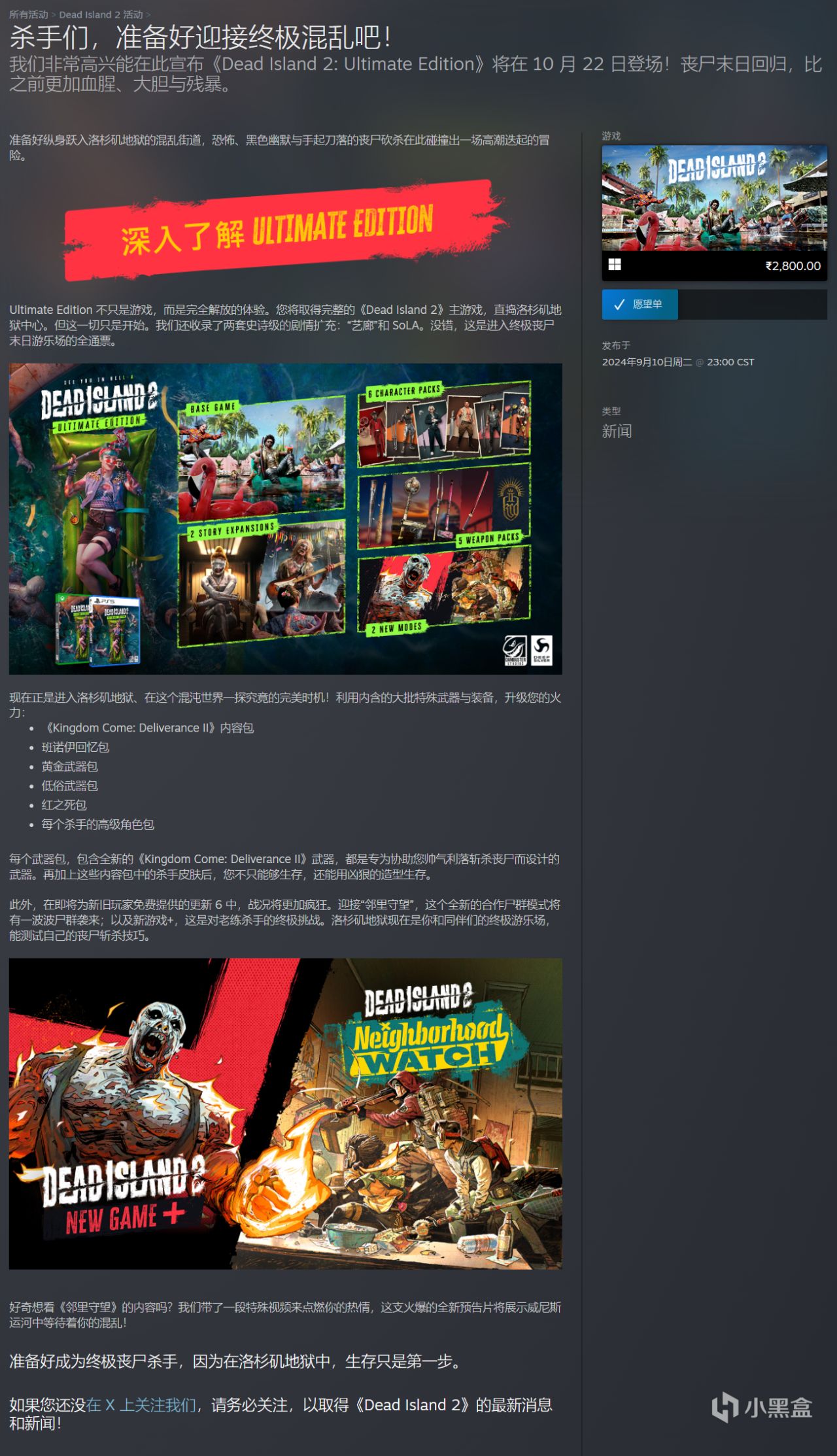The height and width of the screenshot is (1456, 837).
Task: Click the ₹2,800.00 price label
Action: tap(793, 265)
